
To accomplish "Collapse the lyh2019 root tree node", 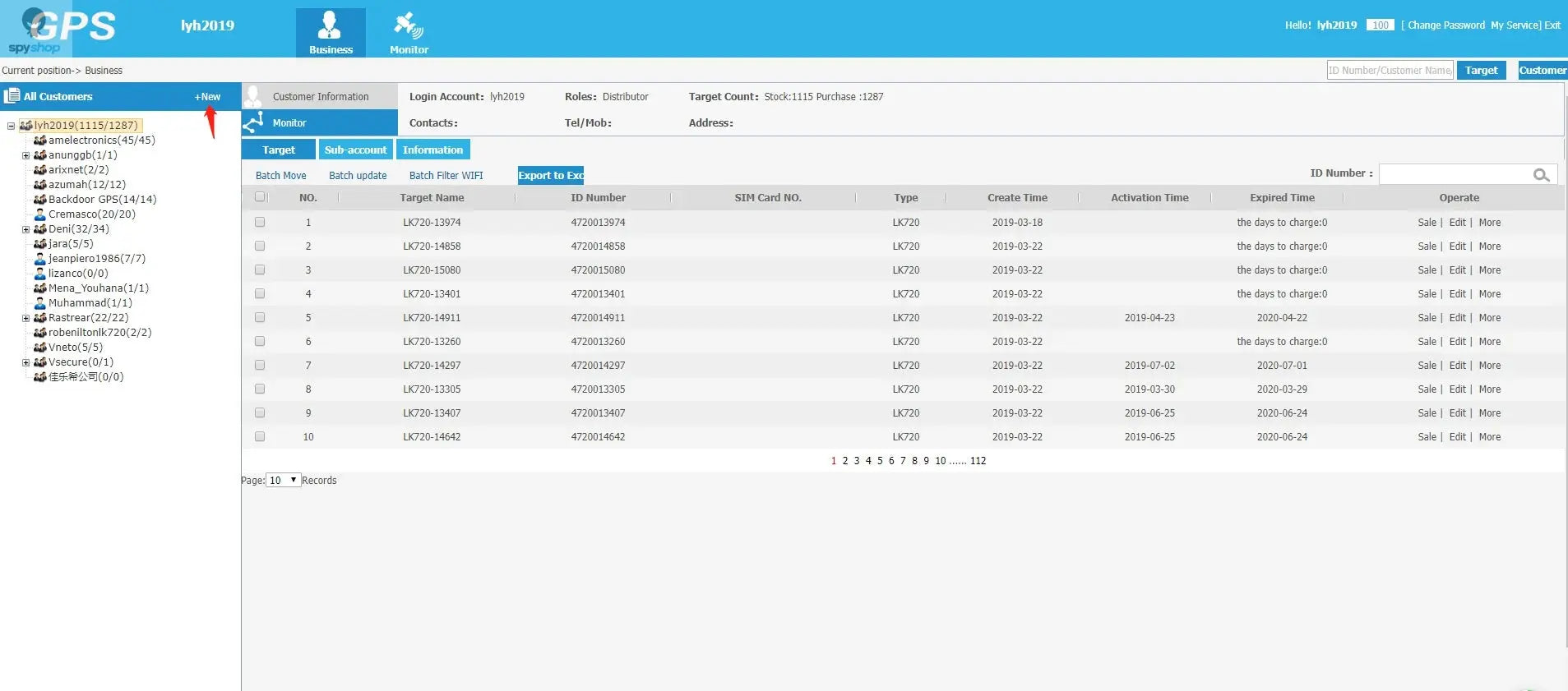I will tap(11, 127).
